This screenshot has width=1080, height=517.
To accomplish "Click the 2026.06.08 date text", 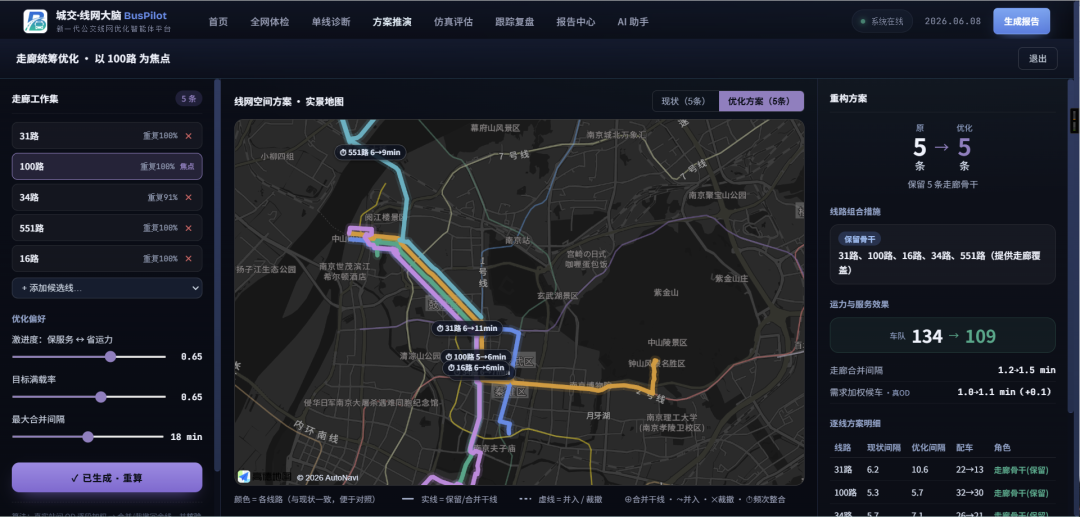I will click(953, 21).
